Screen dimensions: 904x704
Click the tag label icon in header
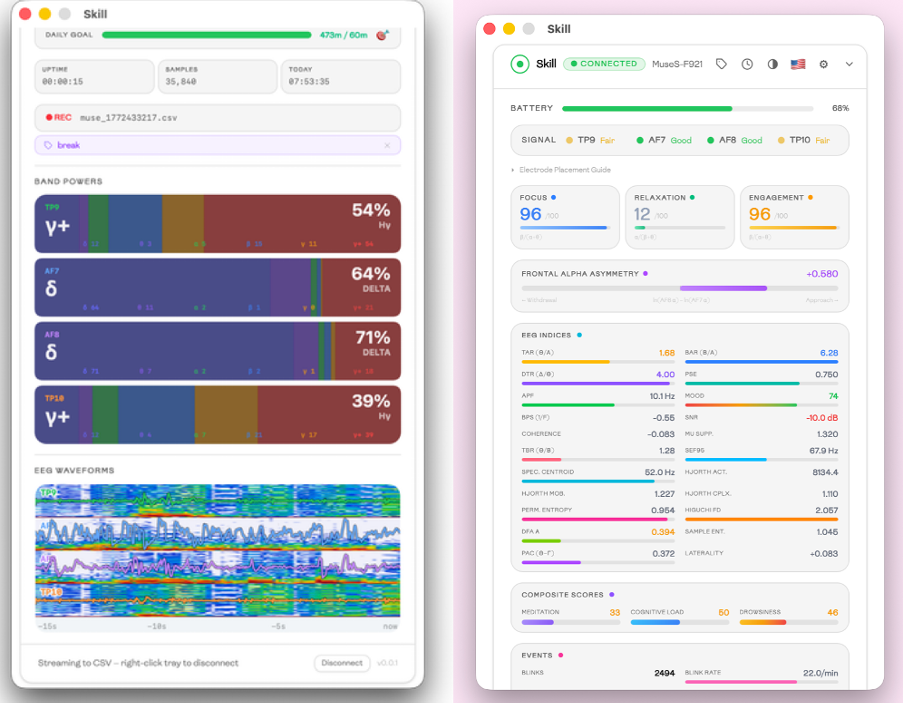coord(722,64)
